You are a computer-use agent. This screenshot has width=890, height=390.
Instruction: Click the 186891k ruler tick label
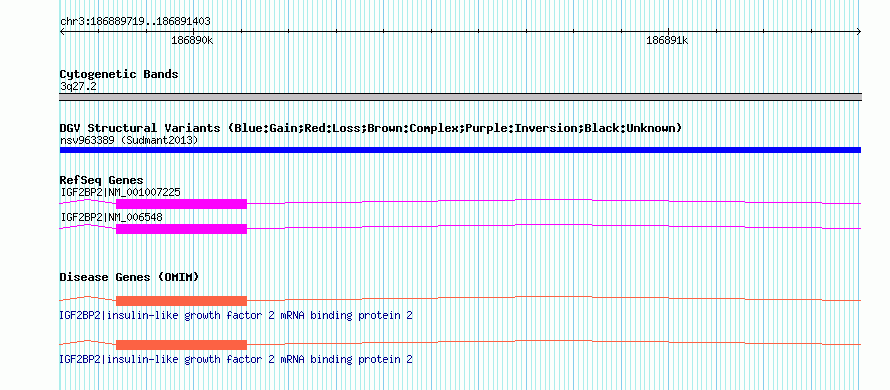point(668,40)
